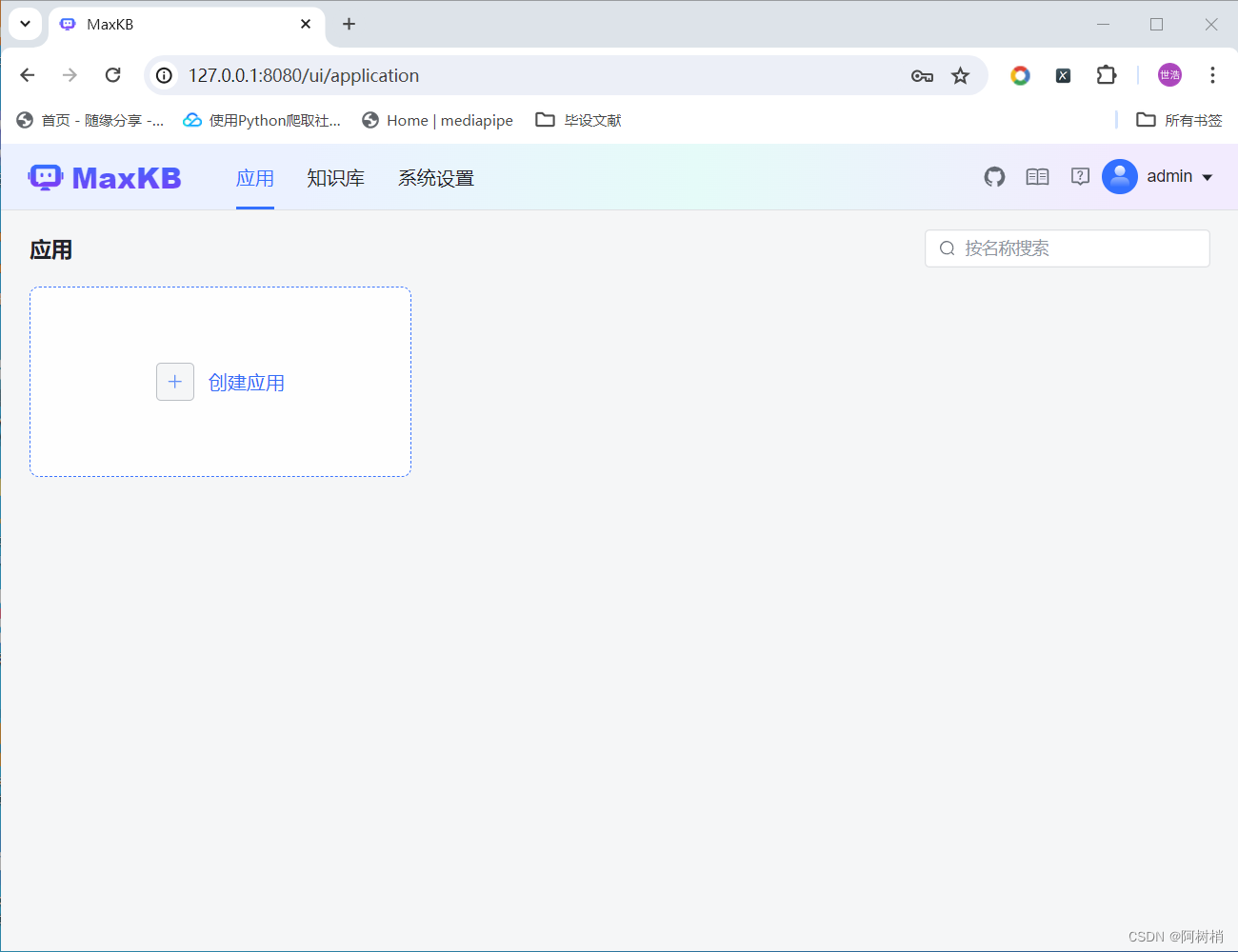Open the saved passwords key icon

[922, 76]
